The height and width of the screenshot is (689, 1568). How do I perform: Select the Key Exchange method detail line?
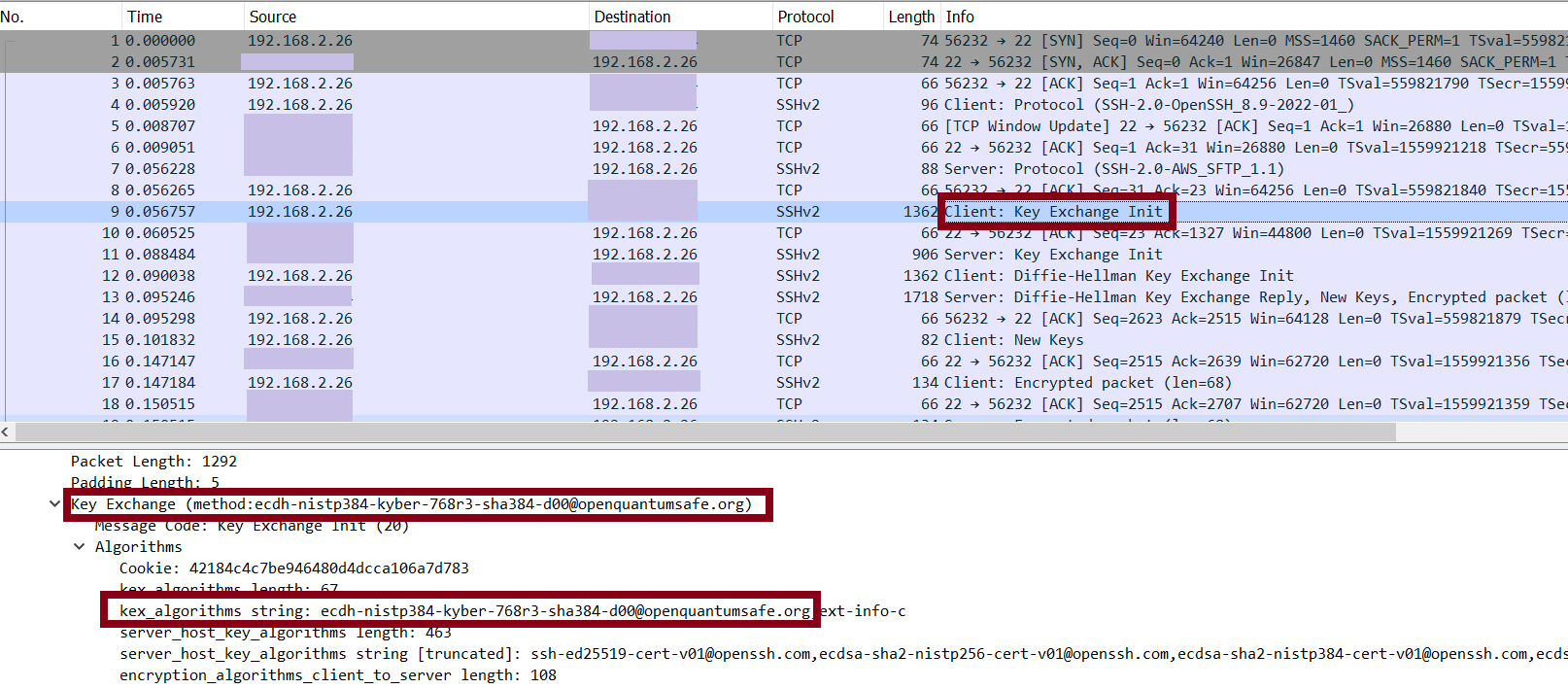click(x=412, y=504)
